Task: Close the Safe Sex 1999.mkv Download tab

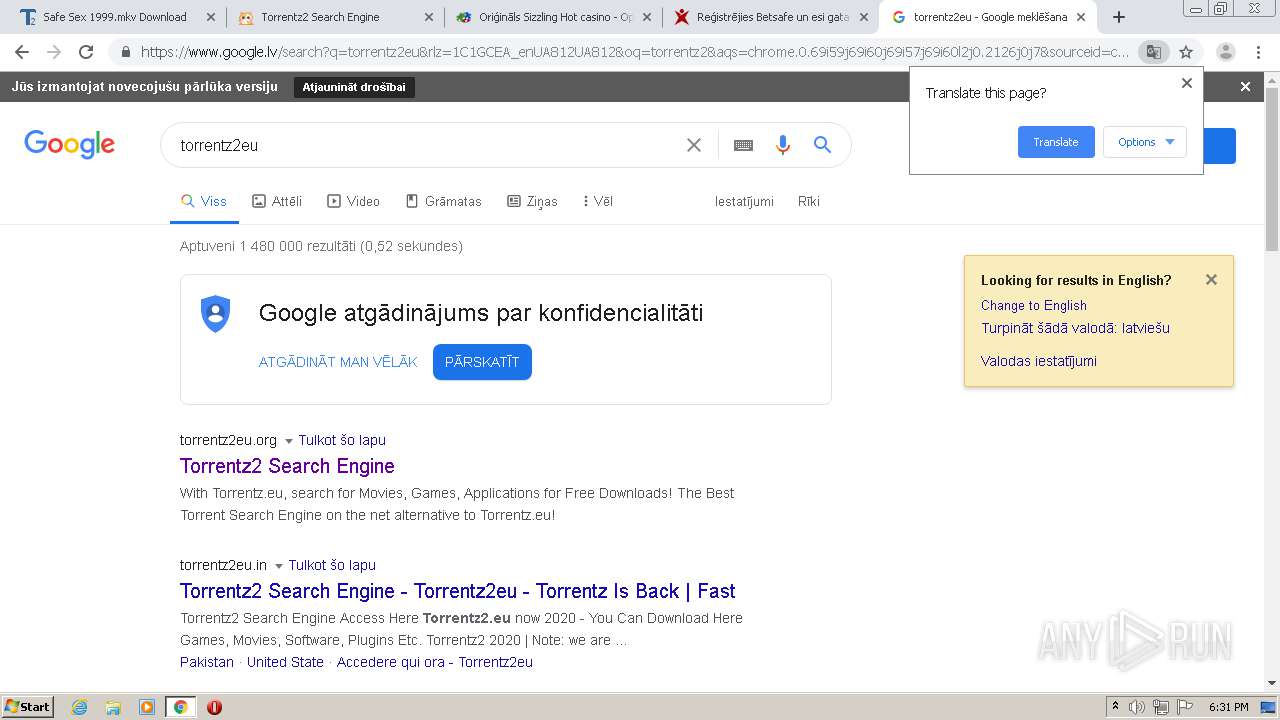Action: pos(210,17)
